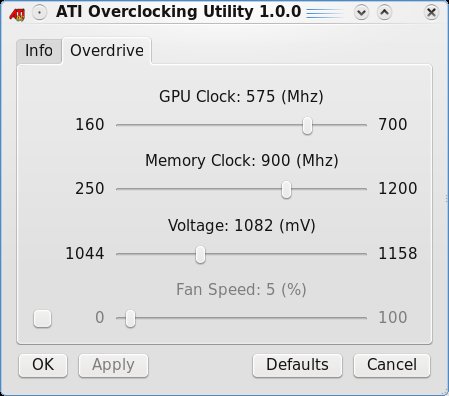Enable the Fan Speed checkbox
This screenshot has height=396, width=449.
tap(42, 318)
